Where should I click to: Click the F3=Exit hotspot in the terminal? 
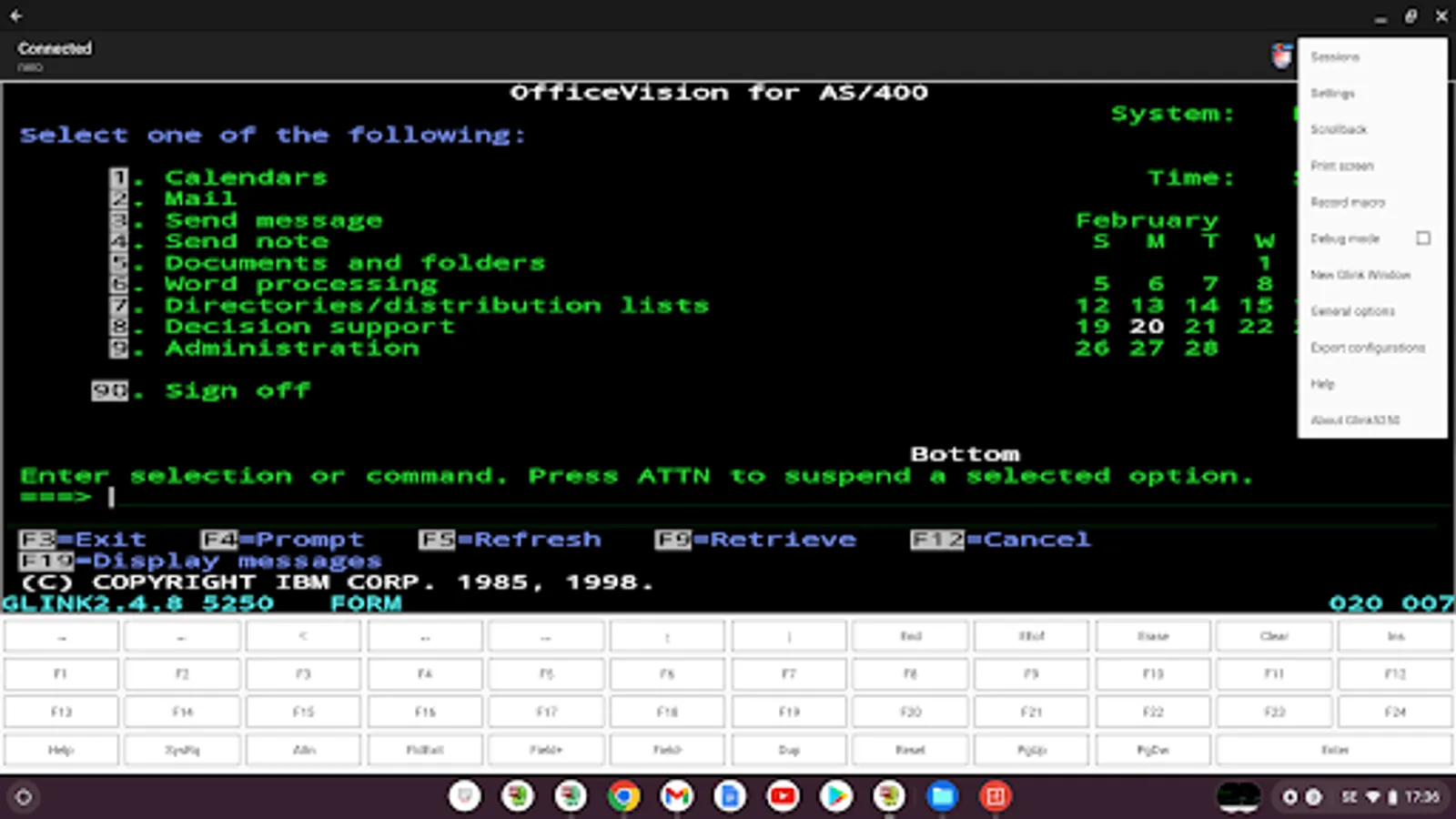click(83, 540)
